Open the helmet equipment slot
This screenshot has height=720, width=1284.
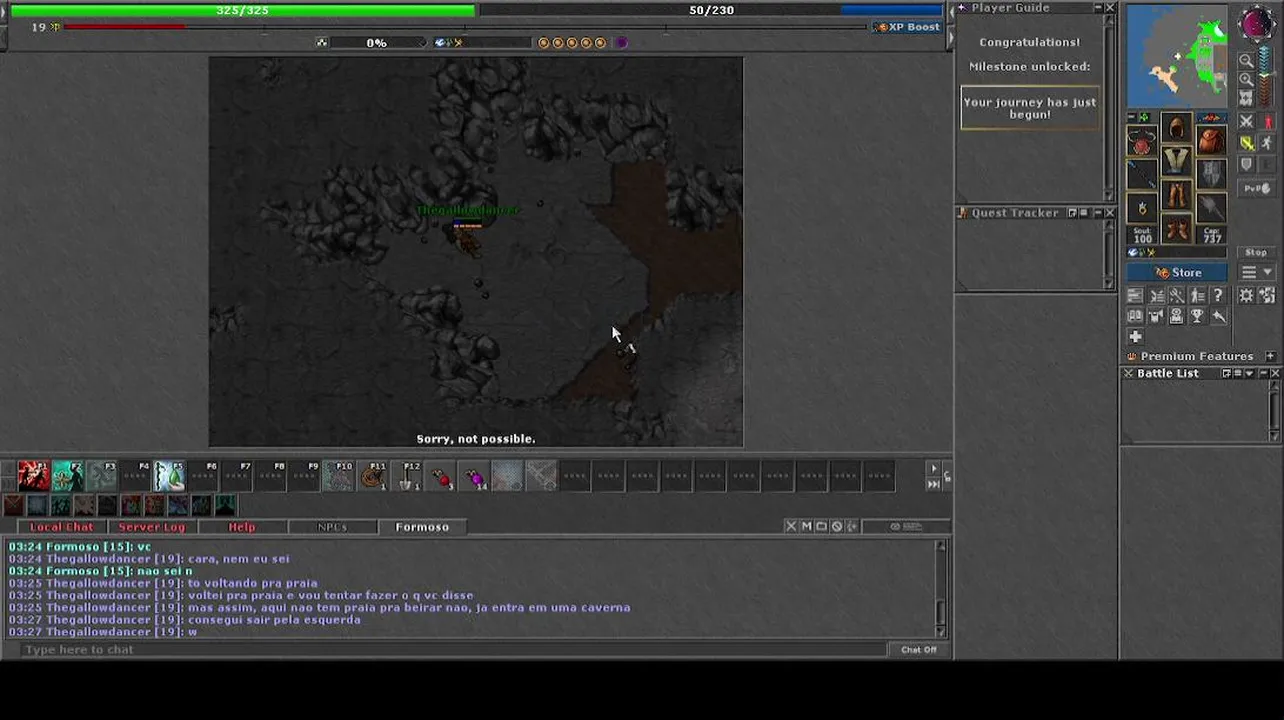[1176, 128]
